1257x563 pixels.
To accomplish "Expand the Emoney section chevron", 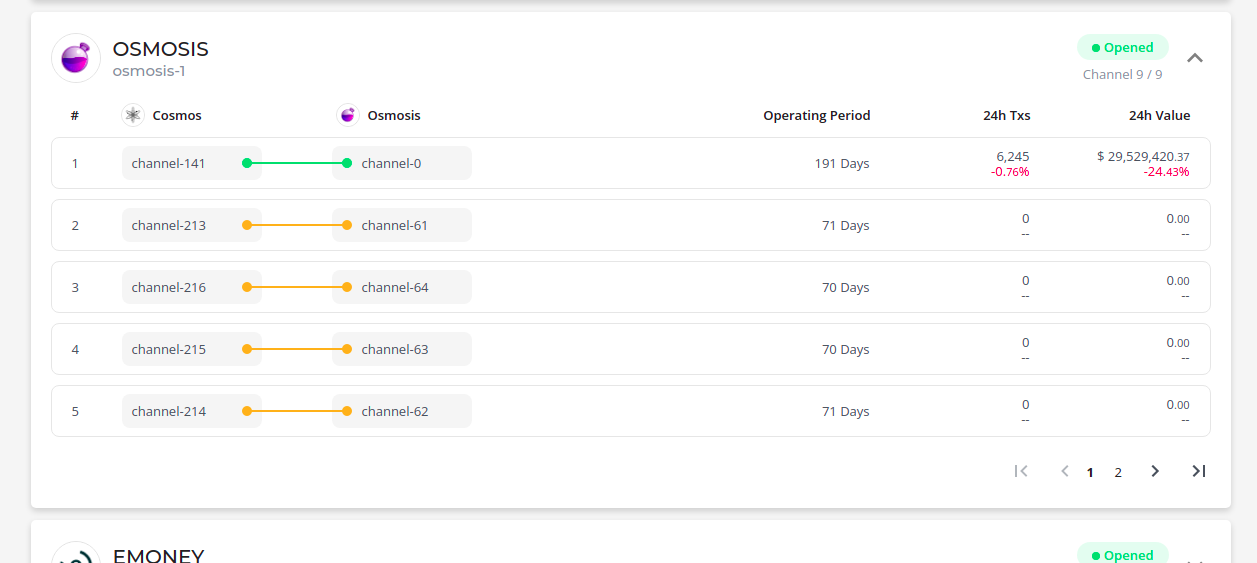I will tap(1195, 558).
